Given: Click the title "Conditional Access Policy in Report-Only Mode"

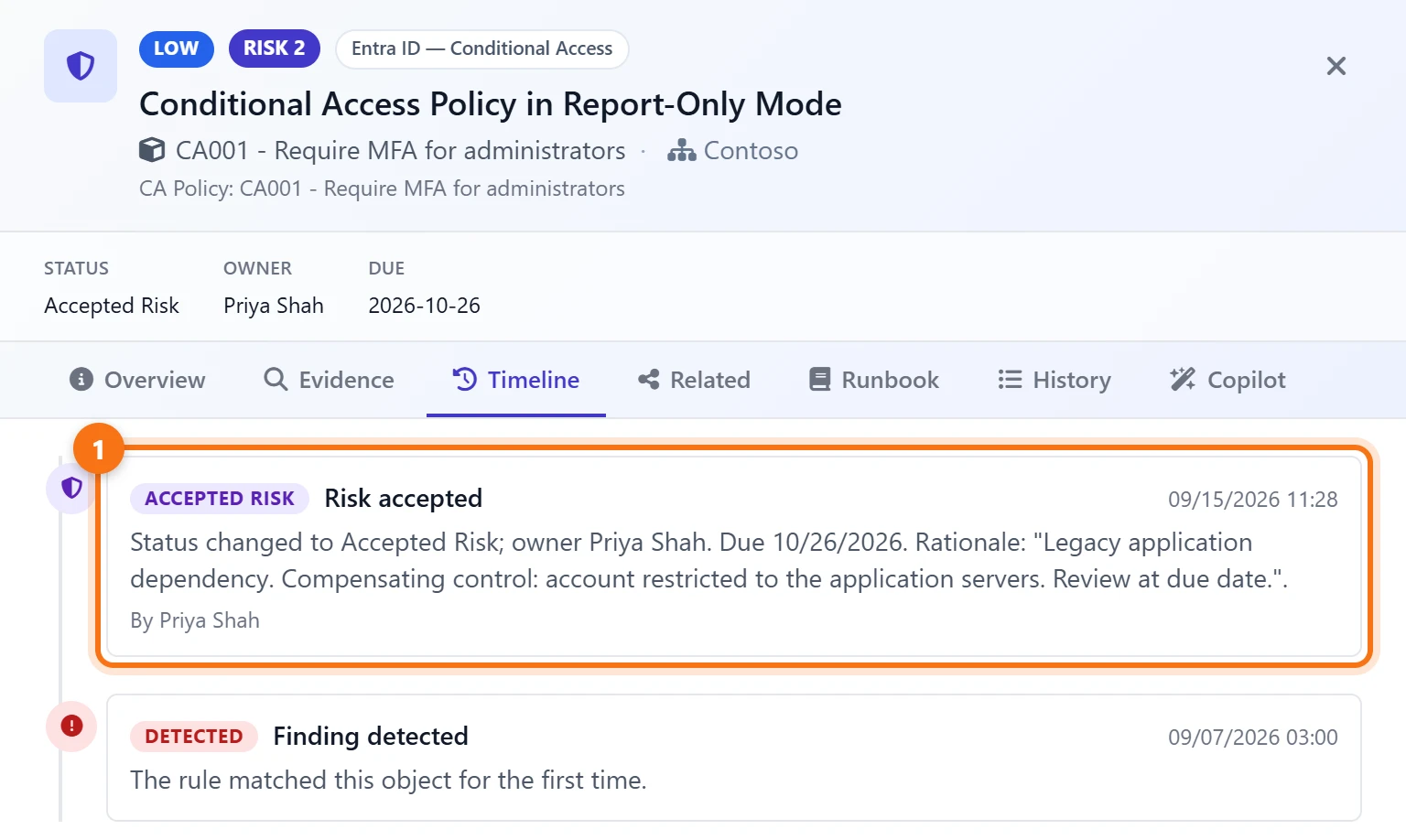Looking at the screenshot, I should coord(491,104).
